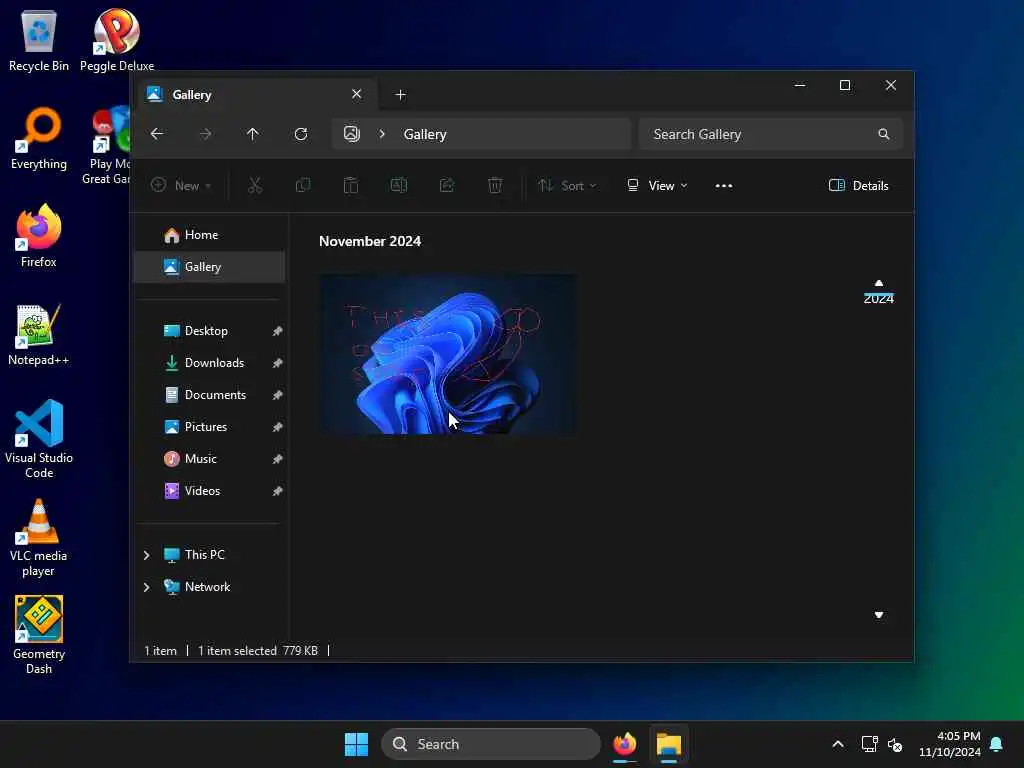Go up one folder level

click(x=253, y=134)
